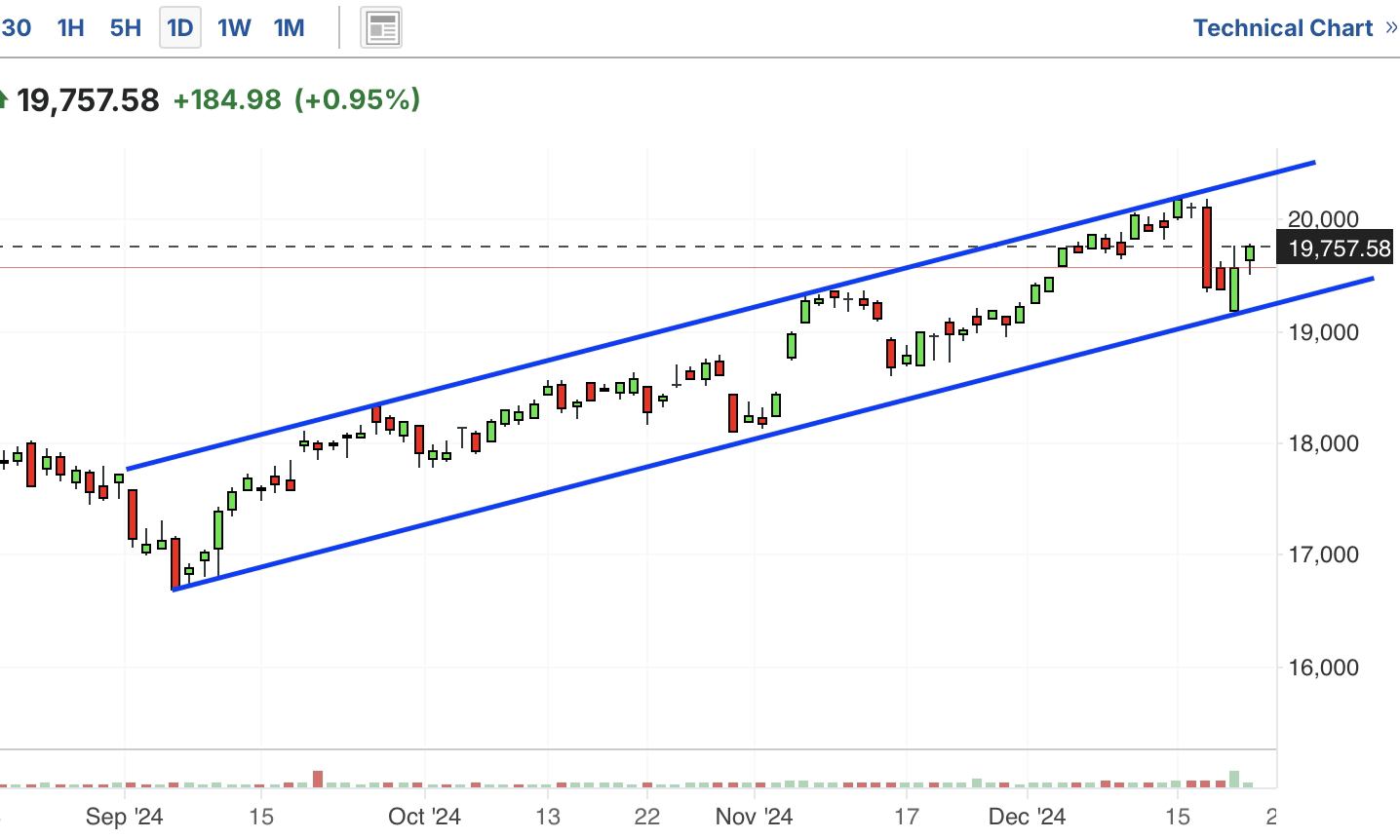Click the Nov '24 date label

click(x=754, y=816)
